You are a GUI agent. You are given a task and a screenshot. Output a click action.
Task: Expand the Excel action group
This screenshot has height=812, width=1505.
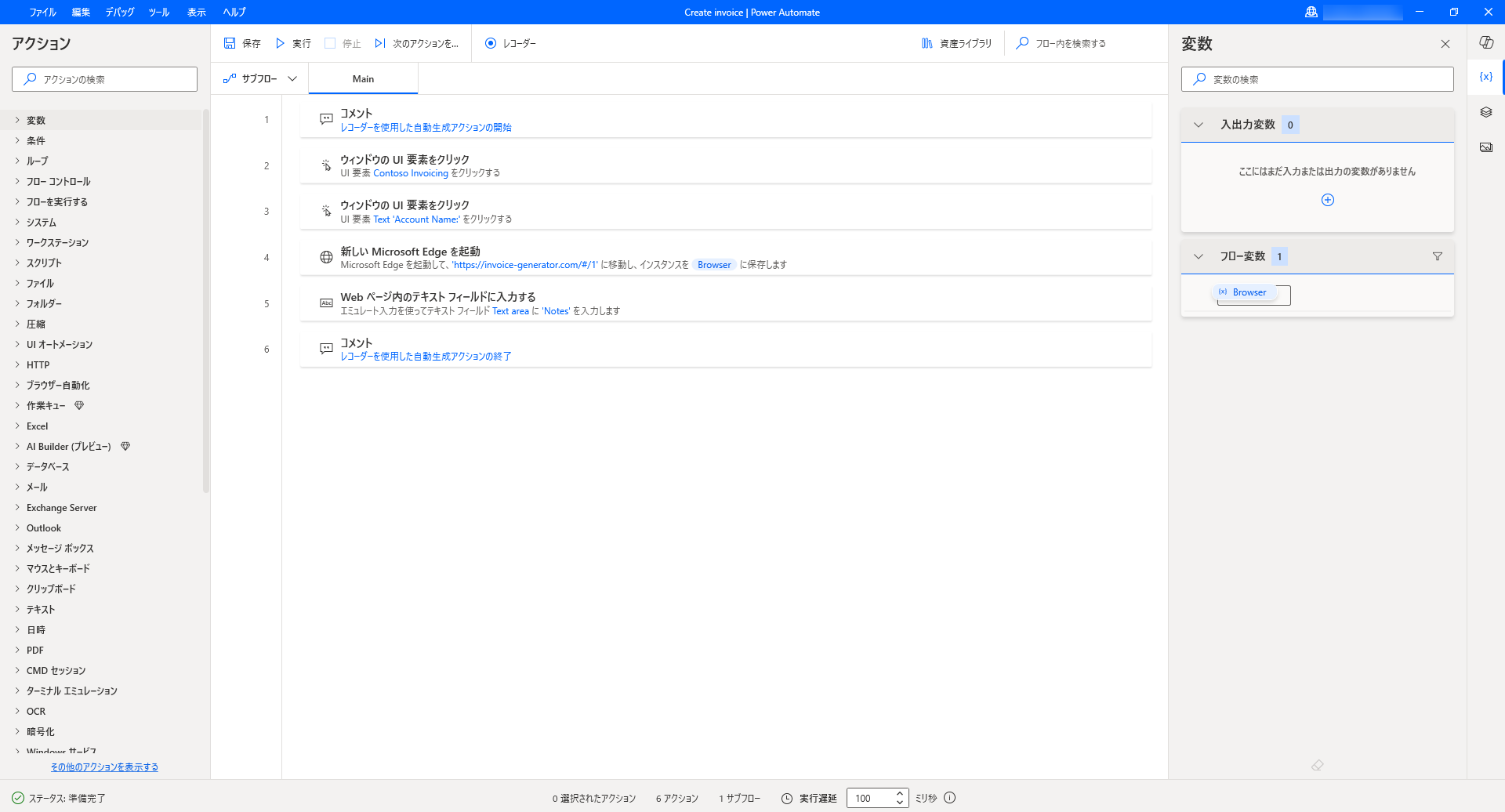coord(17,426)
